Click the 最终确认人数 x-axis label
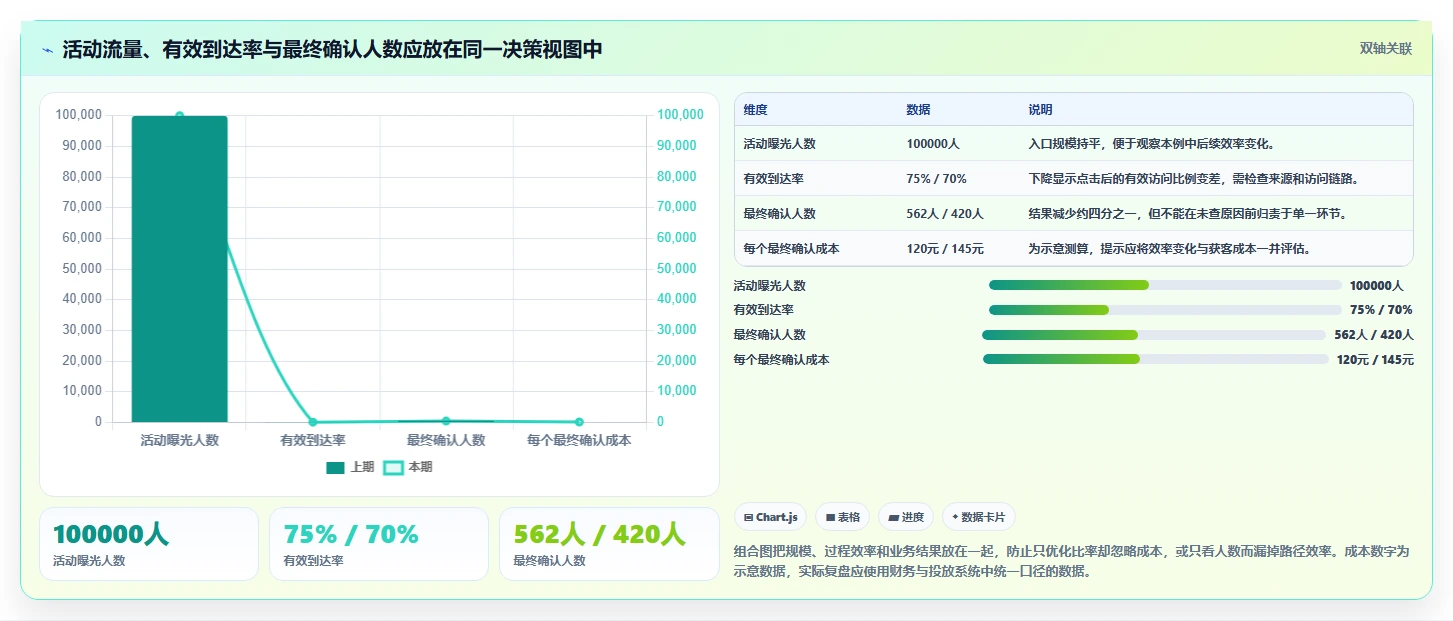 pos(446,440)
